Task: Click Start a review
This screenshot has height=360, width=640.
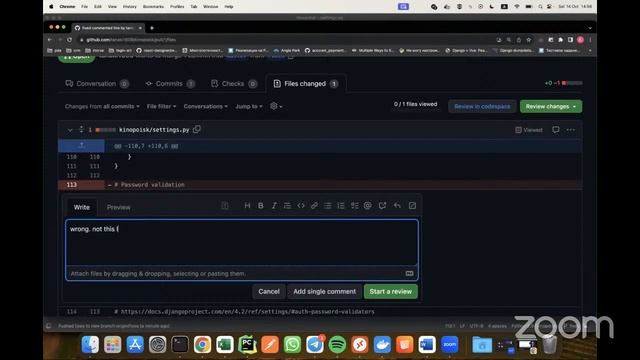Action: pos(391,291)
